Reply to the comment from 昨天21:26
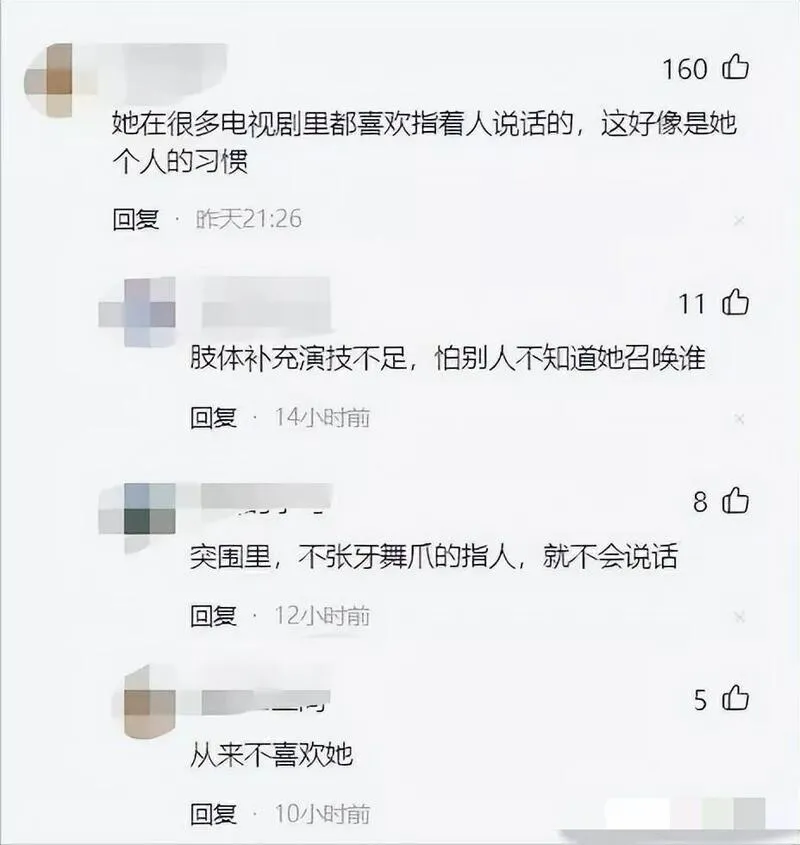The image size is (800, 845). (x=135, y=219)
